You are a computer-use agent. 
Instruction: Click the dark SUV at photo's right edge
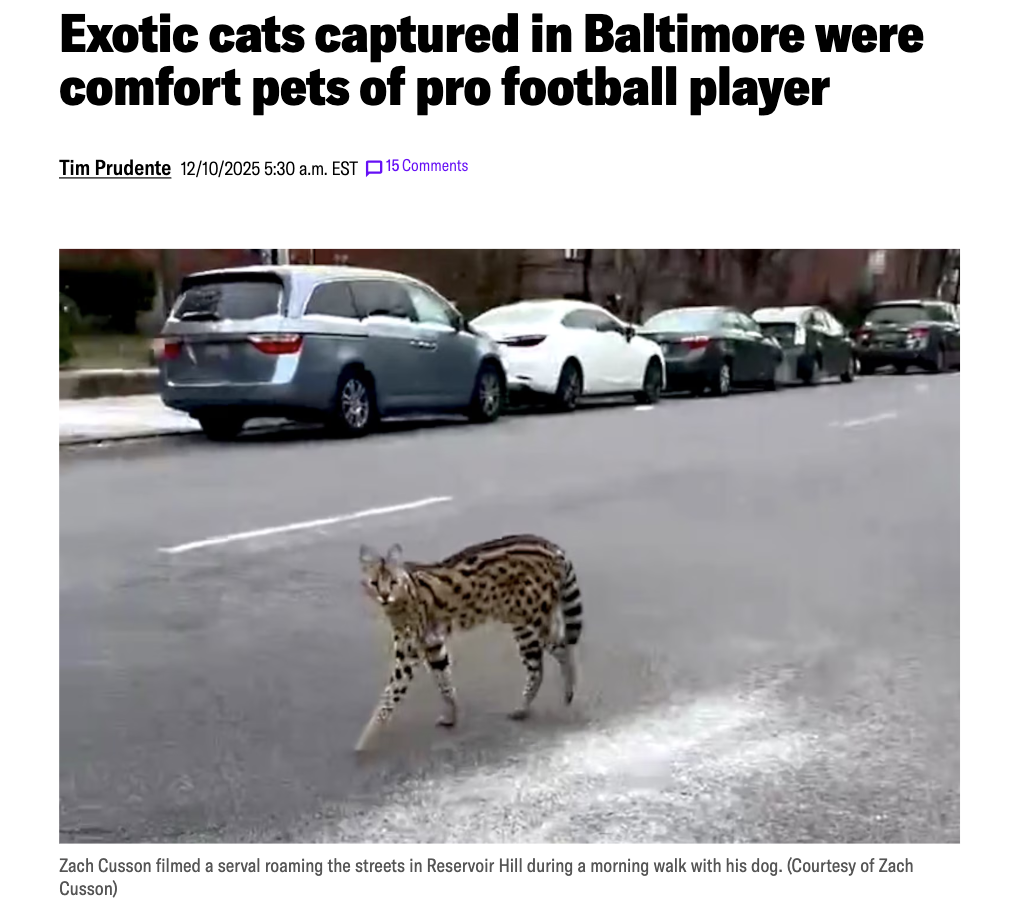[908, 336]
